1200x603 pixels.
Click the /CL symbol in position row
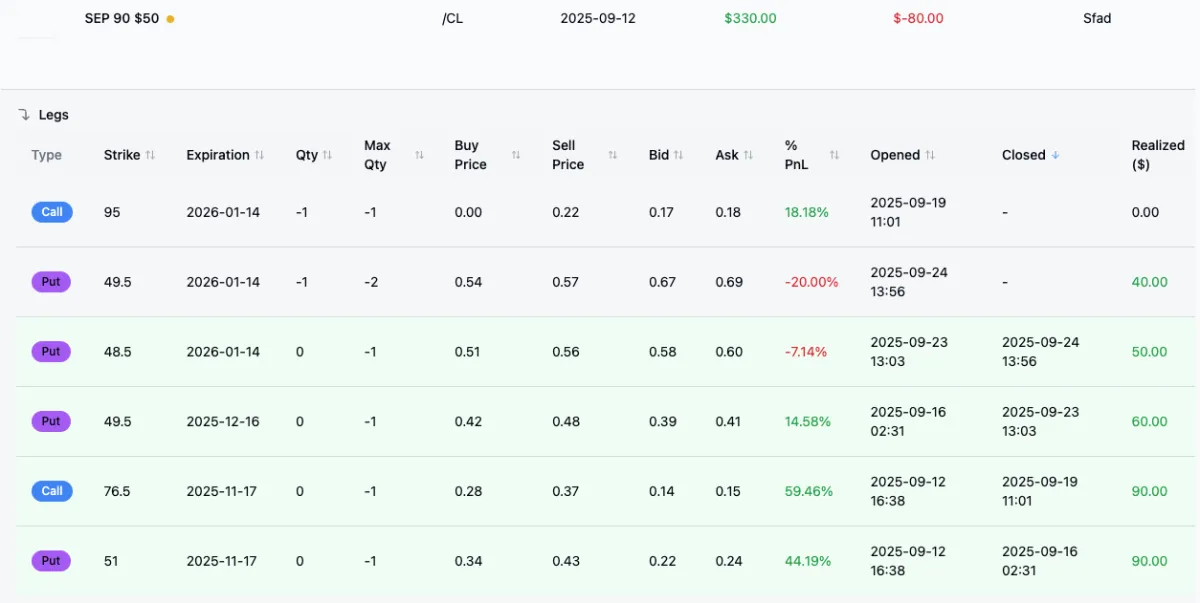pyautogui.click(x=452, y=18)
